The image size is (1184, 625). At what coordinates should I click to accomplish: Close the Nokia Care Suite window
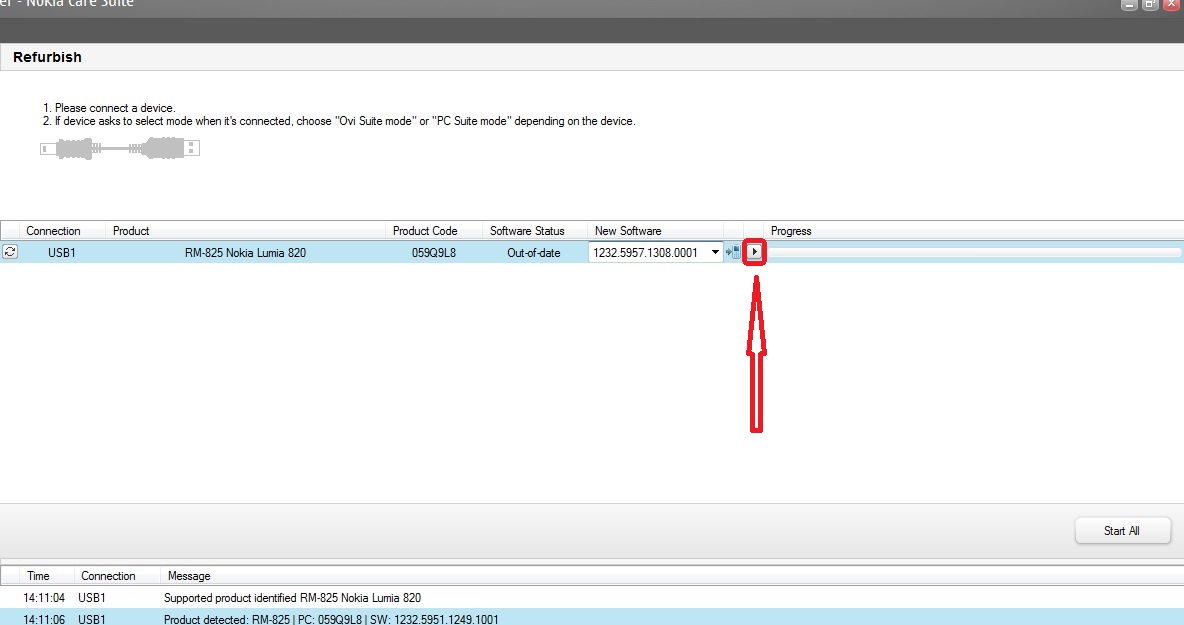[x=1171, y=5]
